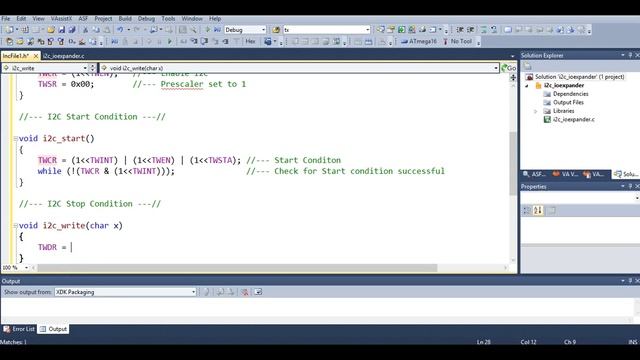Click the Save All icon
This screenshot has width=640, height=360.
tap(72, 30)
